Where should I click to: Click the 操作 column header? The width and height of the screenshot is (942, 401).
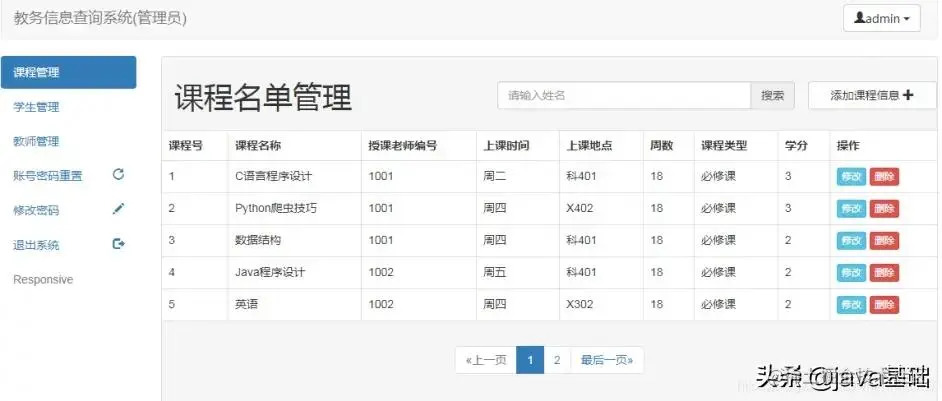[x=848, y=145]
